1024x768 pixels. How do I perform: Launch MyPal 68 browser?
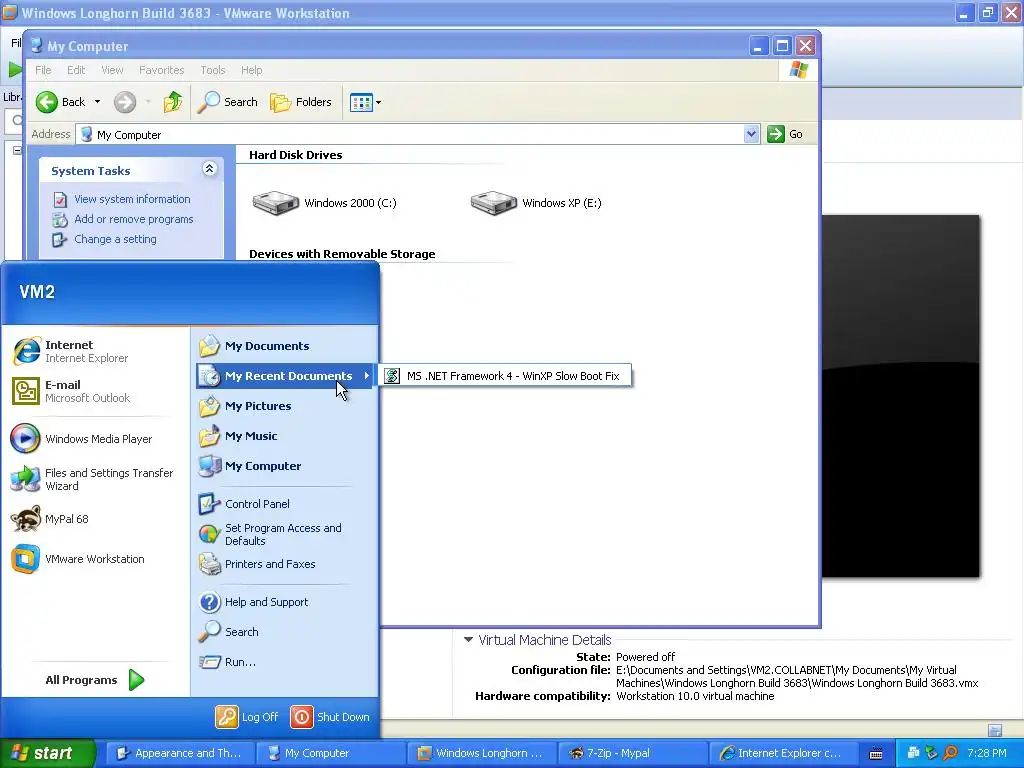(50, 519)
